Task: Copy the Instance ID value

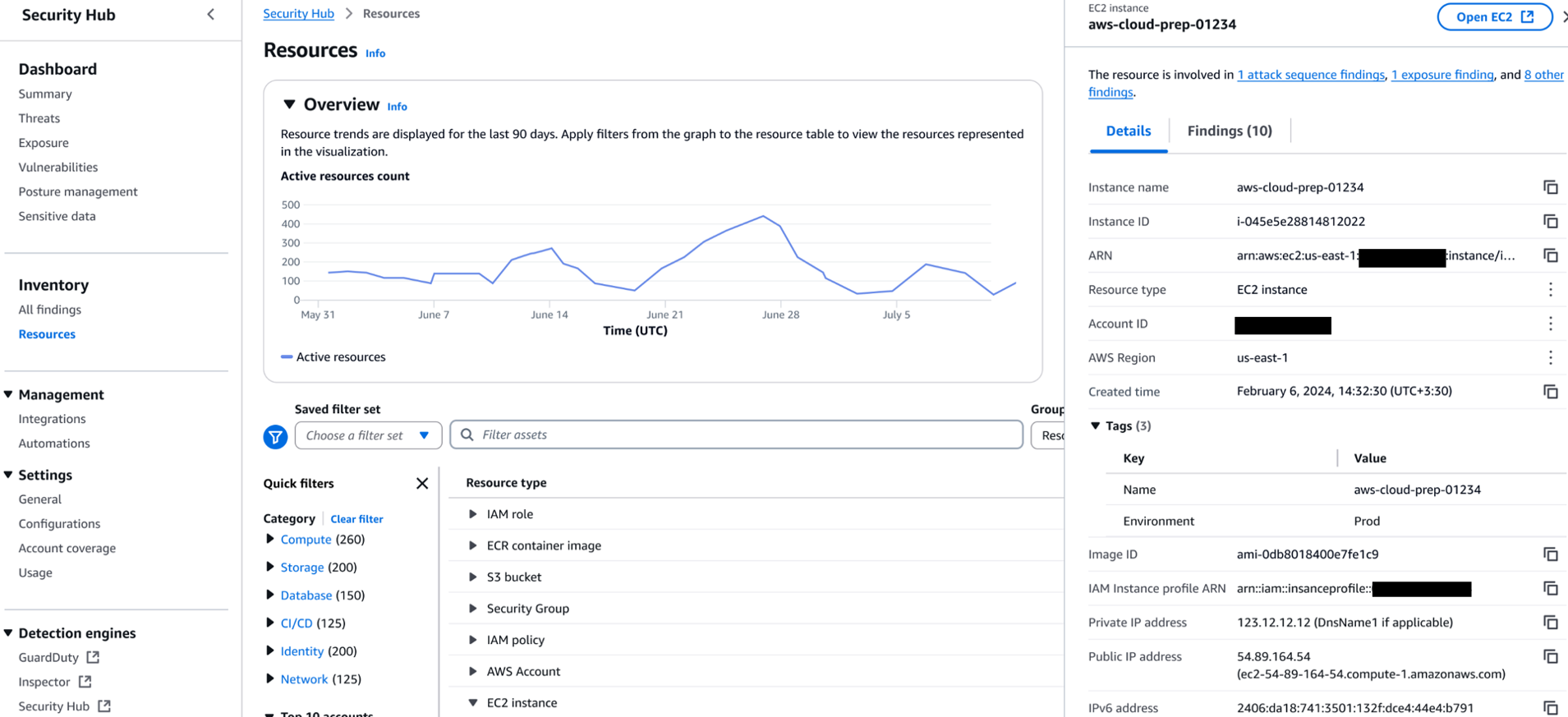Action: (x=1550, y=222)
